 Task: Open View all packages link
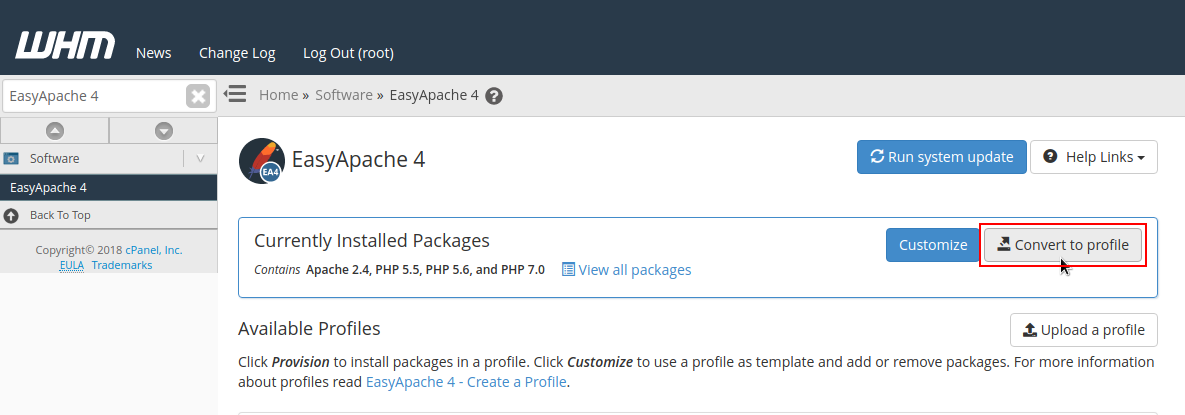627,270
